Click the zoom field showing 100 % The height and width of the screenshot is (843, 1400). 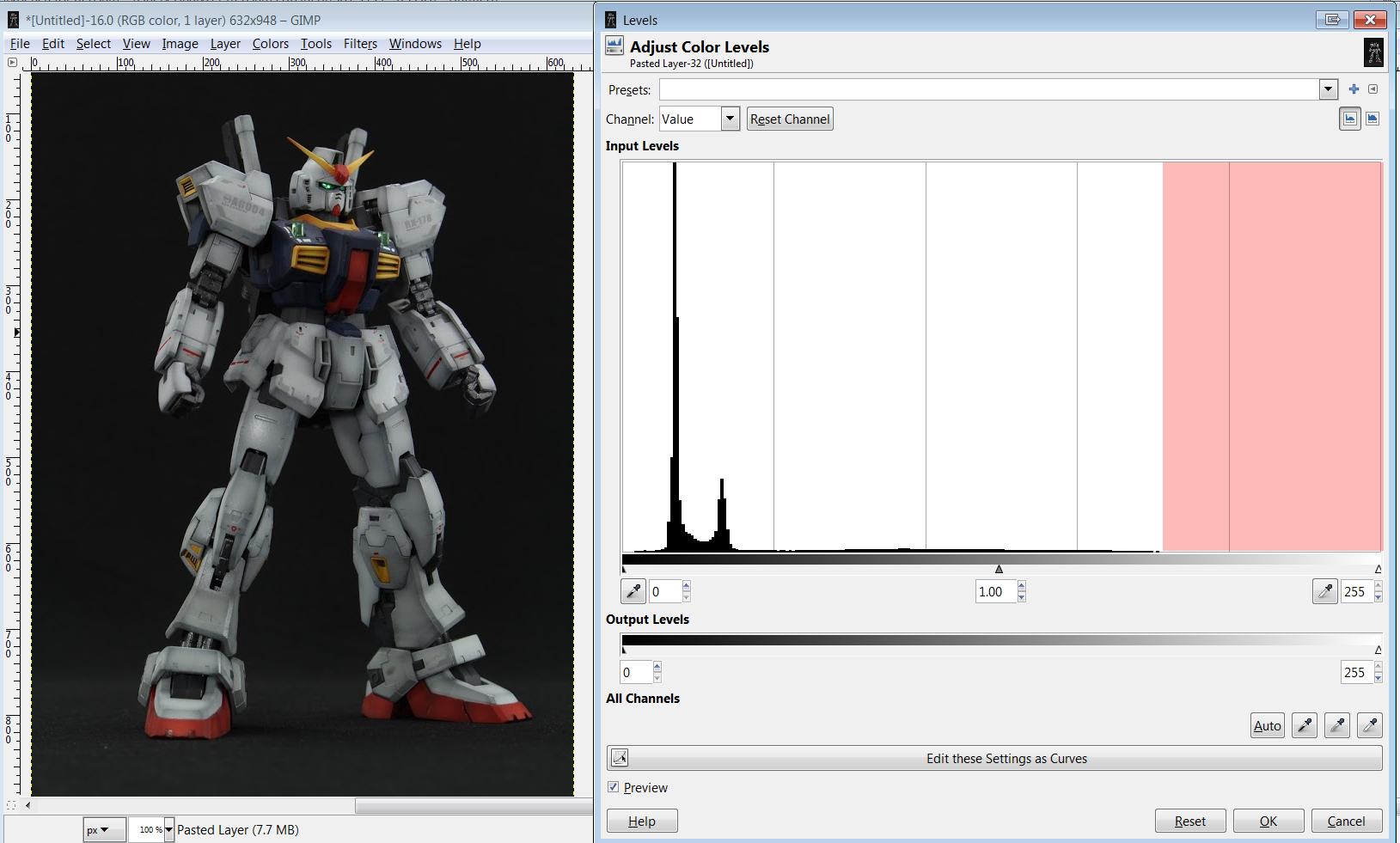pos(146,830)
